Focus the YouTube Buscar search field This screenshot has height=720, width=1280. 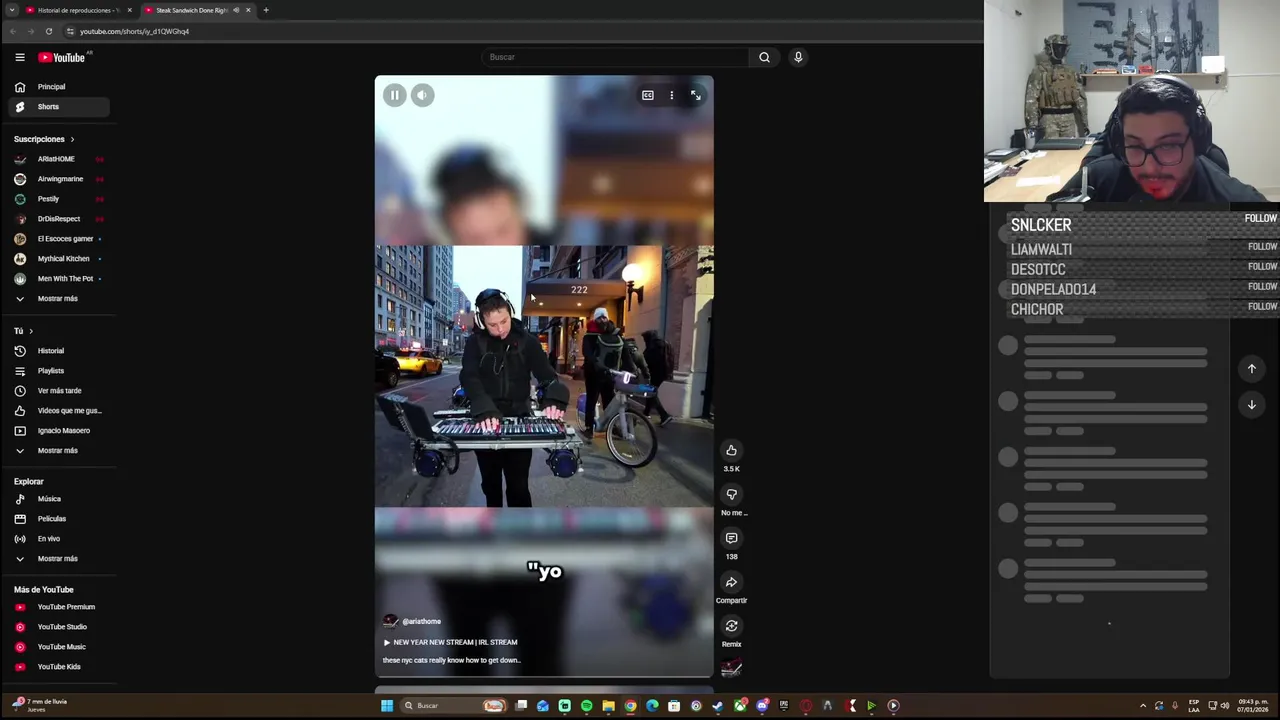click(615, 57)
